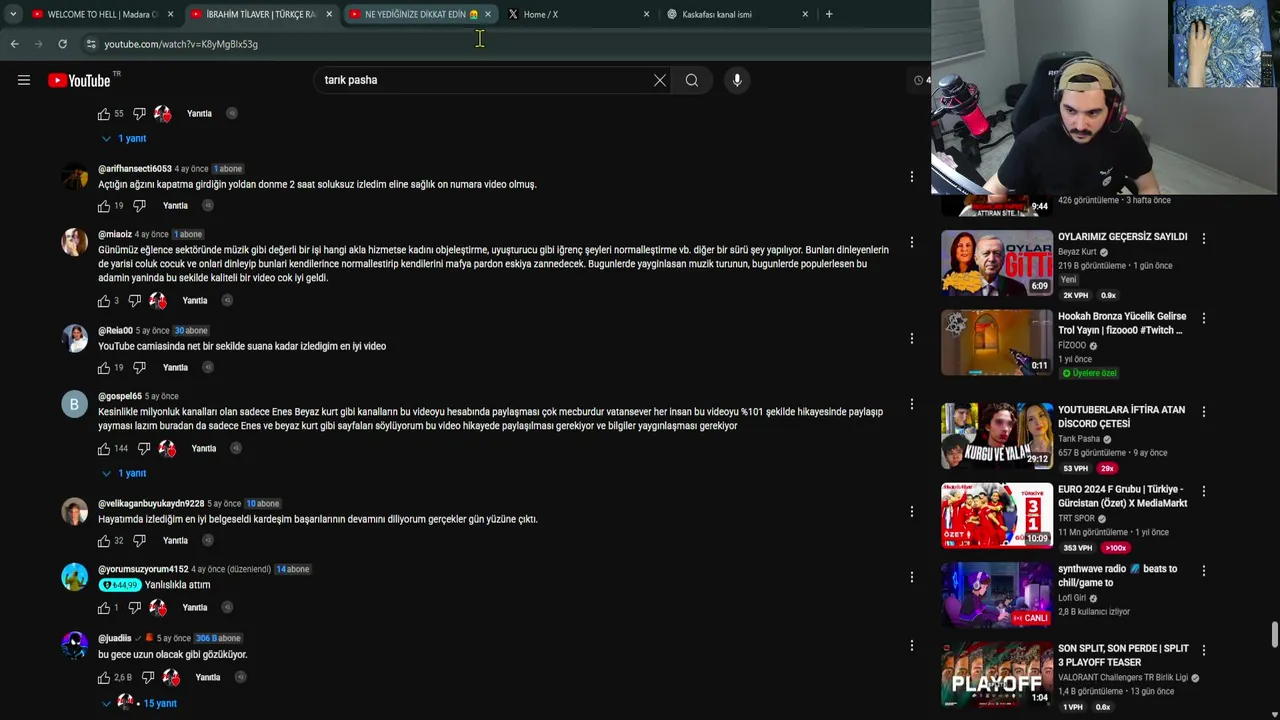The width and height of the screenshot is (1280, 720).
Task: Expand the 1 yanıt replies under @gospel65
Action: [x=124, y=473]
